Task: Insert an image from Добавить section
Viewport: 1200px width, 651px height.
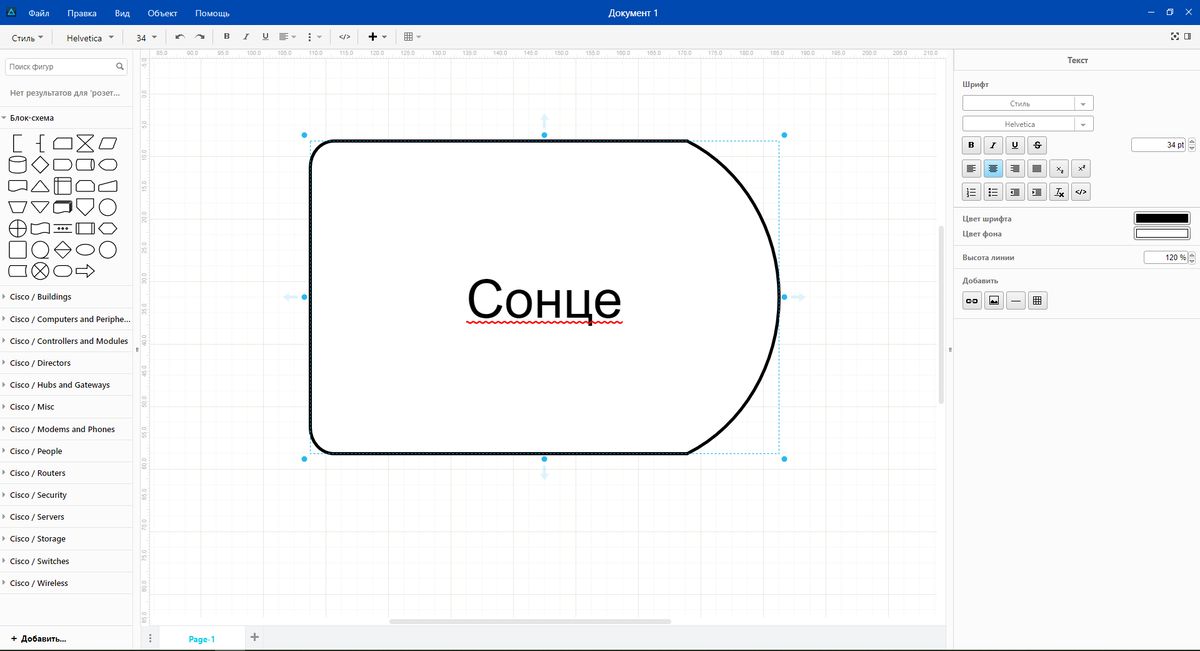Action: [994, 300]
